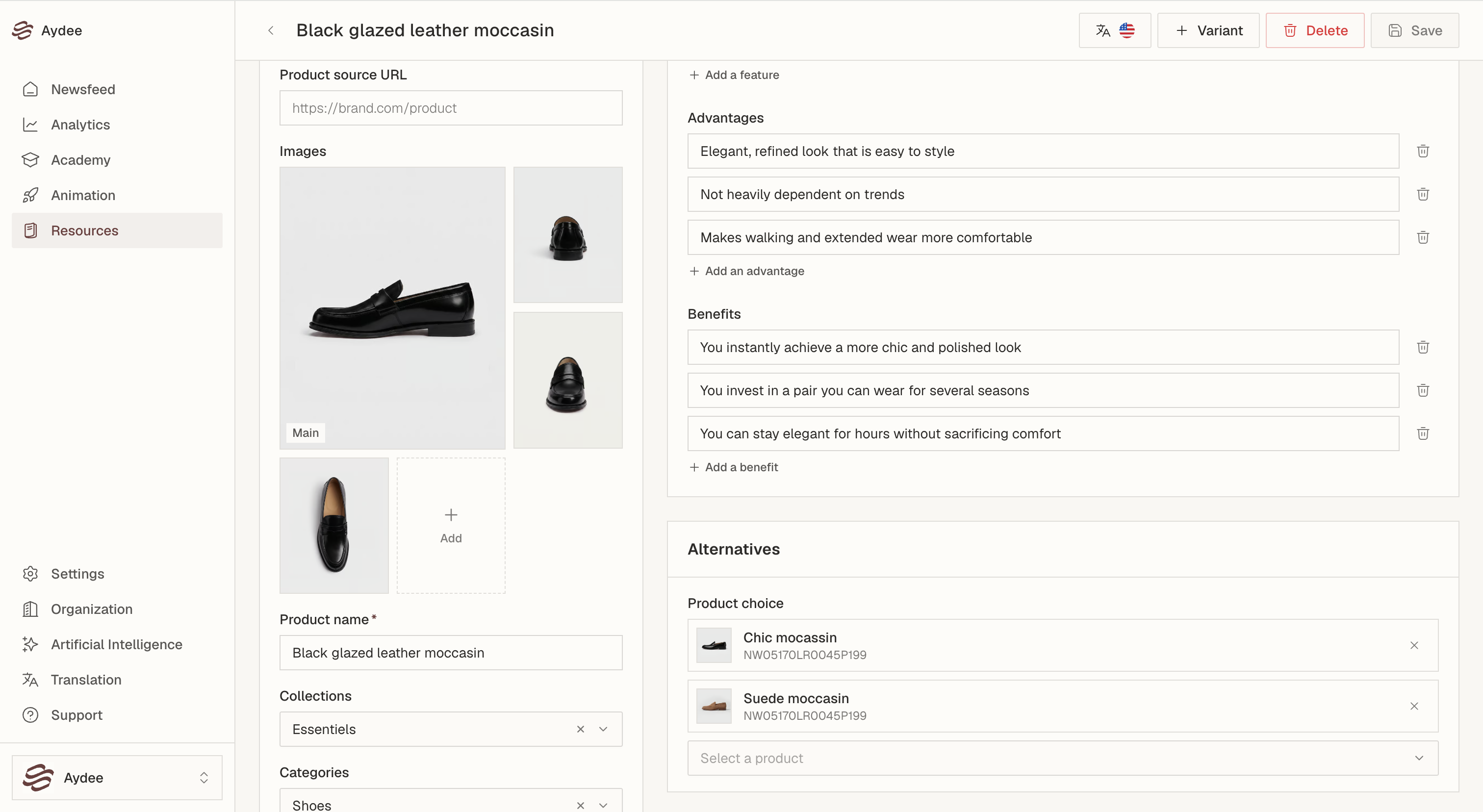Click the Academy graduation cap icon
1483x812 pixels.
(30, 160)
